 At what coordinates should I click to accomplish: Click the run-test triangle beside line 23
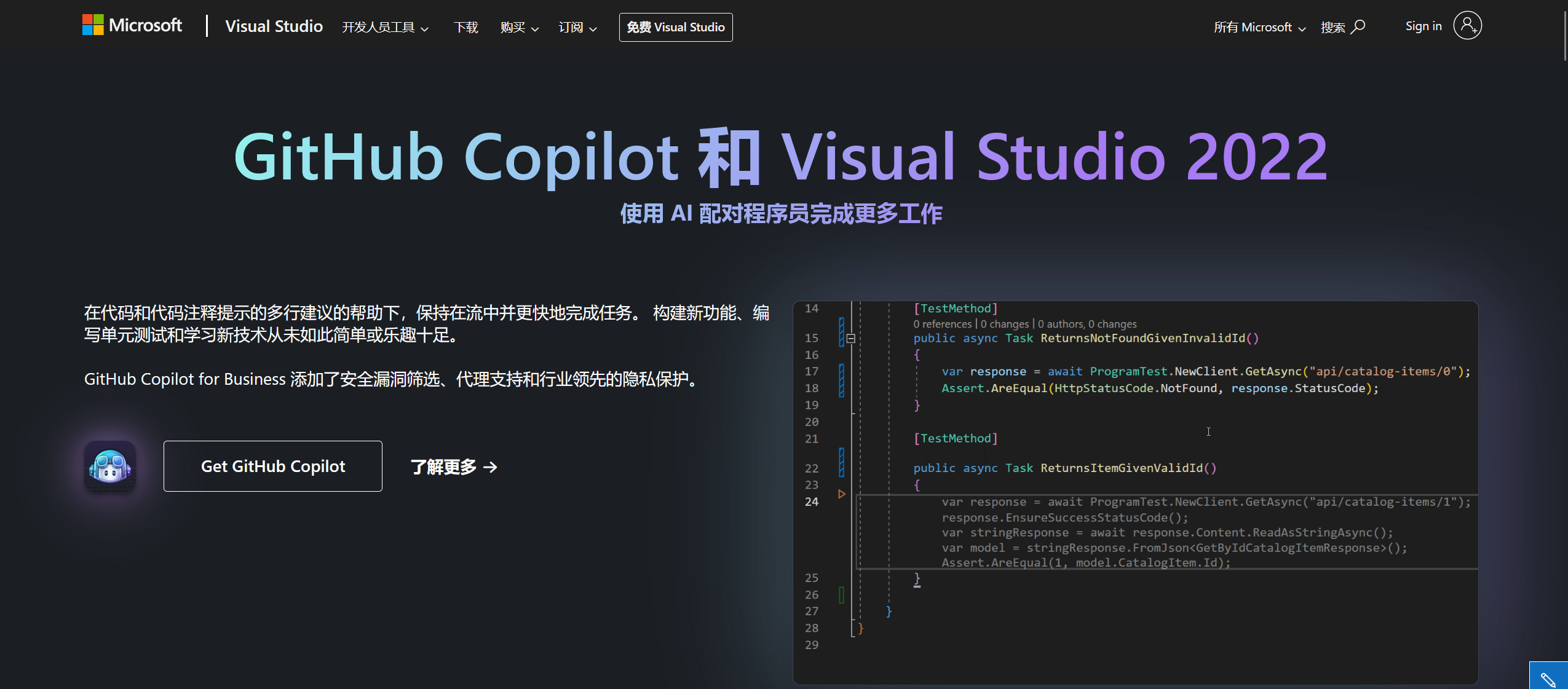(x=842, y=493)
